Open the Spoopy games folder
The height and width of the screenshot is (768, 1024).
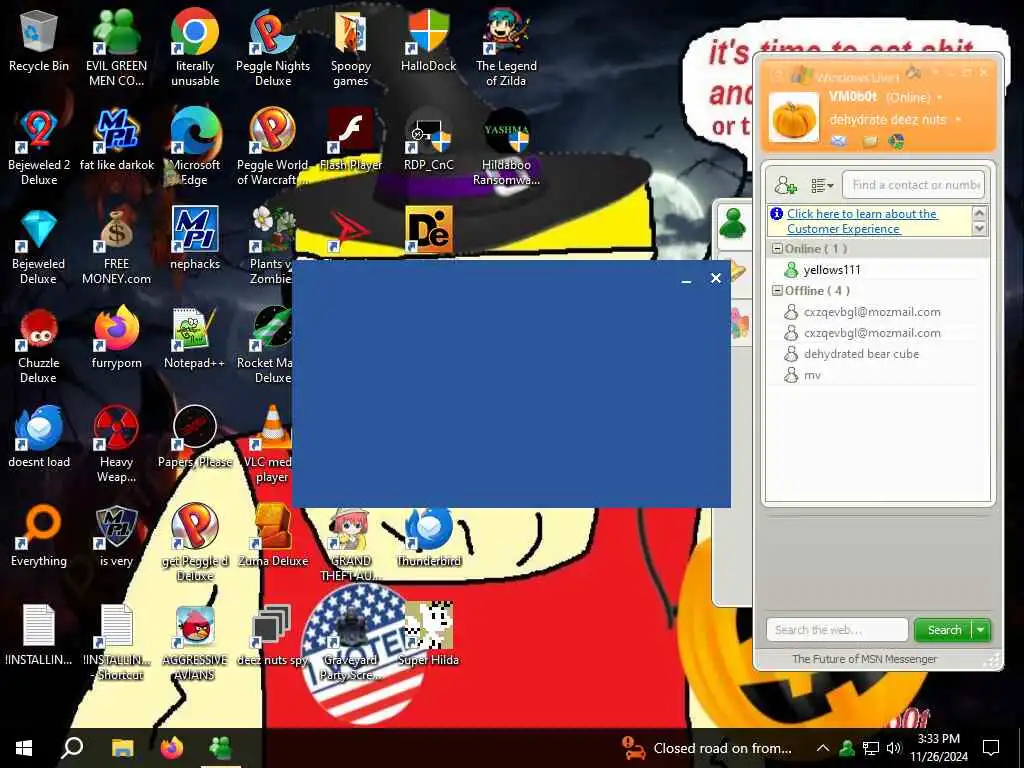(x=350, y=47)
